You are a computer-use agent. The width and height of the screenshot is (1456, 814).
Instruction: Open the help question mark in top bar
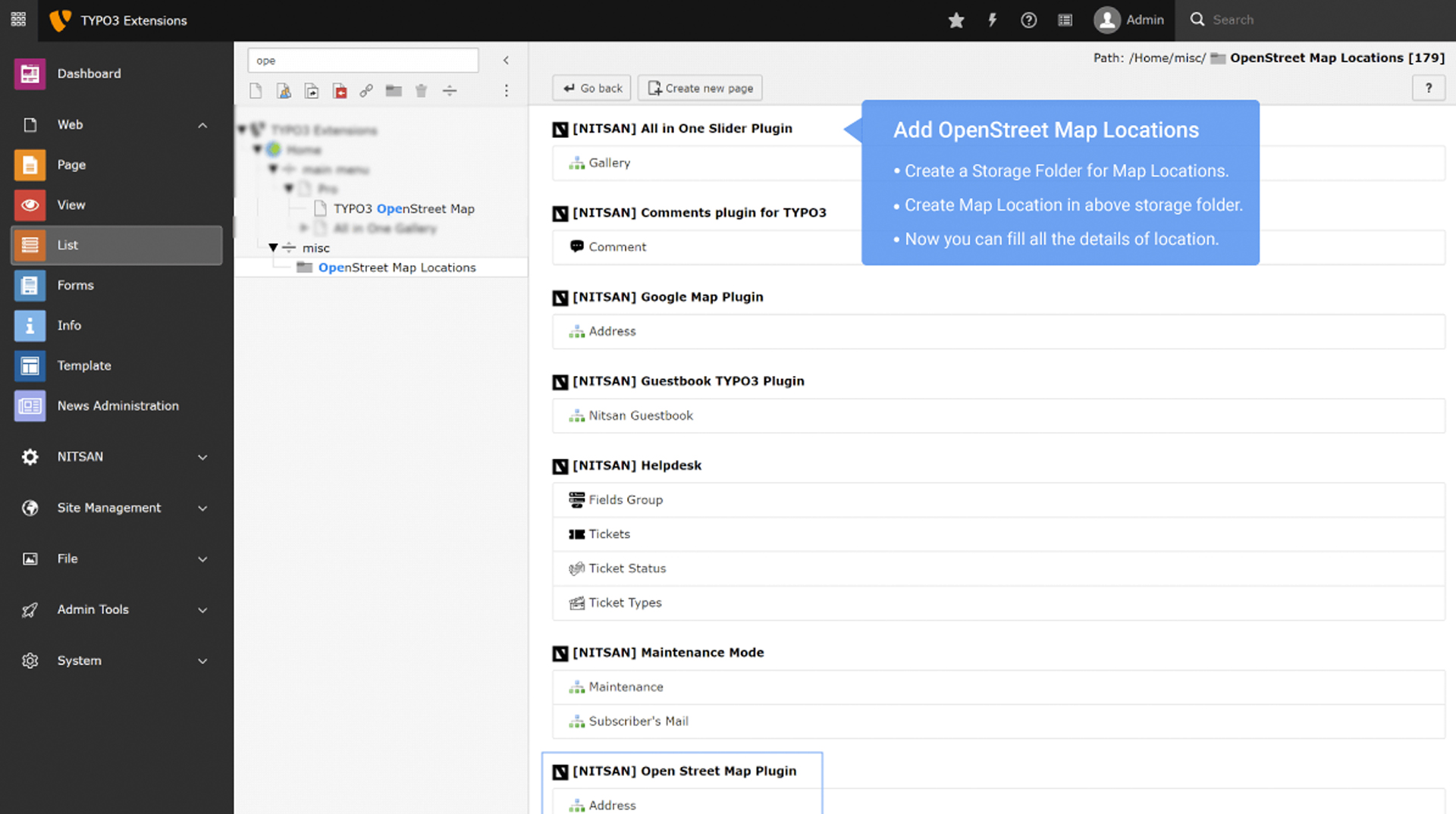point(1028,20)
